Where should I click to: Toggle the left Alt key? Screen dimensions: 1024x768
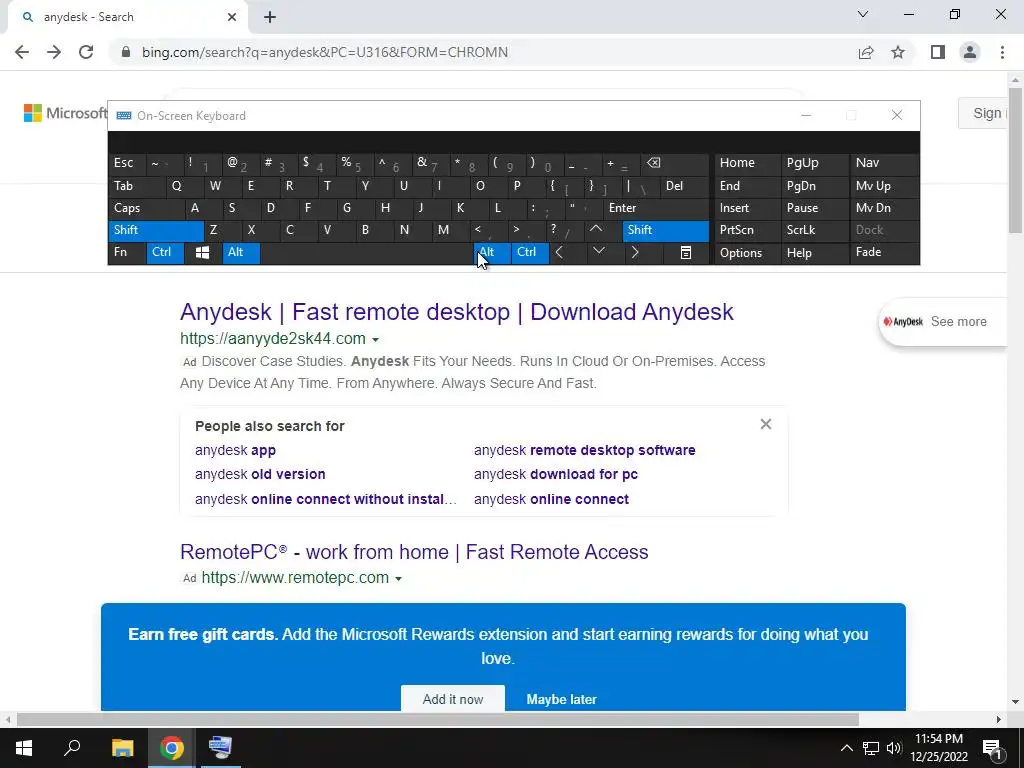point(241,253)
